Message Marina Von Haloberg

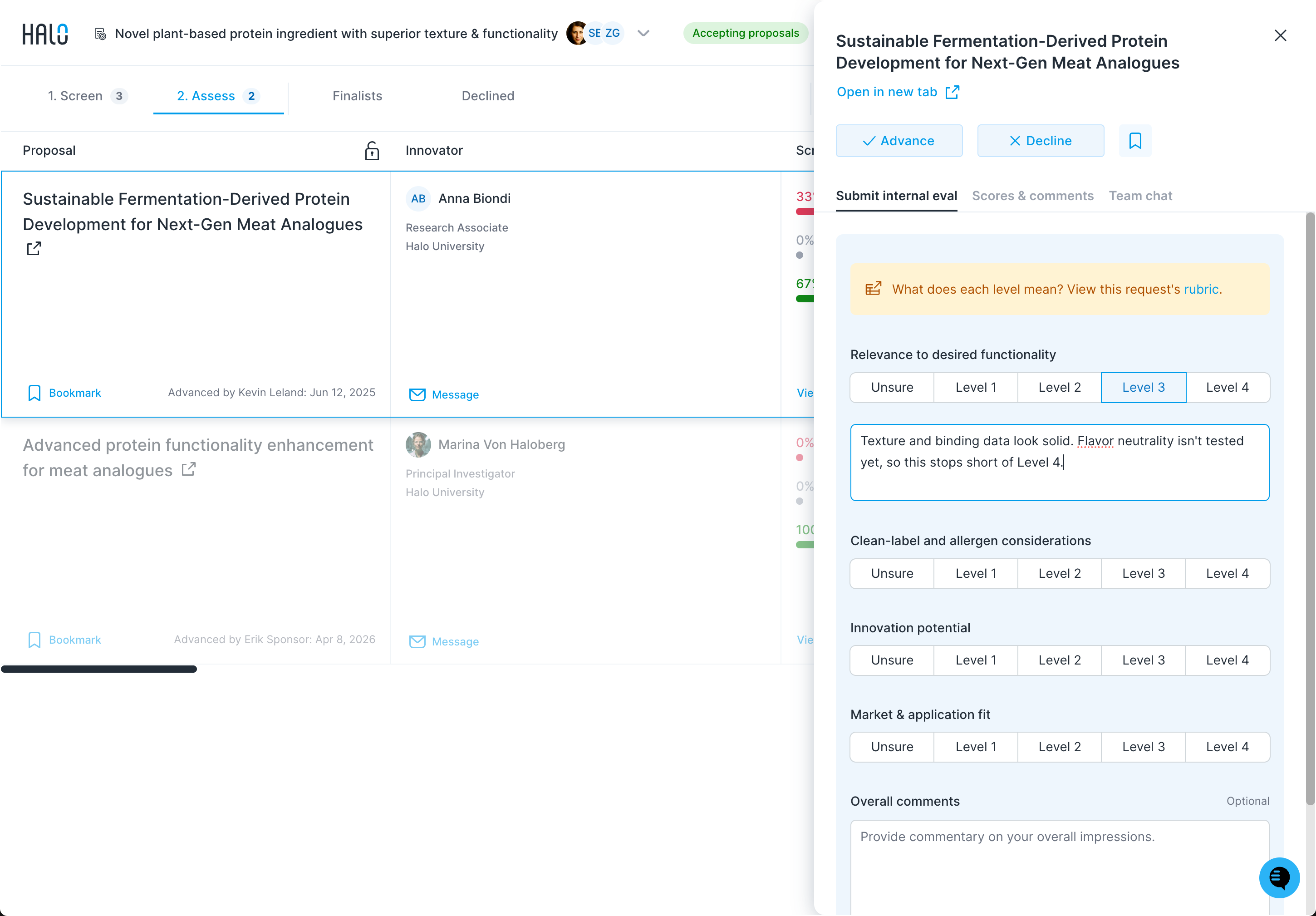(x=444, y=641)
